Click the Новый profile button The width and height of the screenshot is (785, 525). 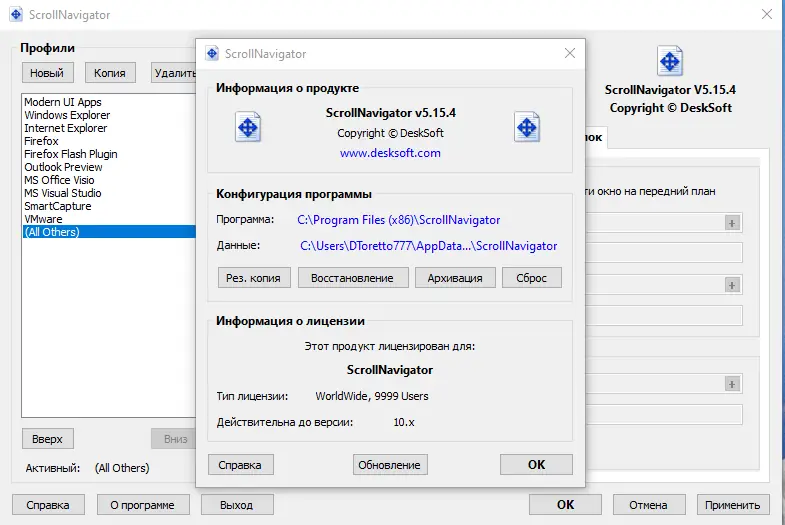[48, 73]
